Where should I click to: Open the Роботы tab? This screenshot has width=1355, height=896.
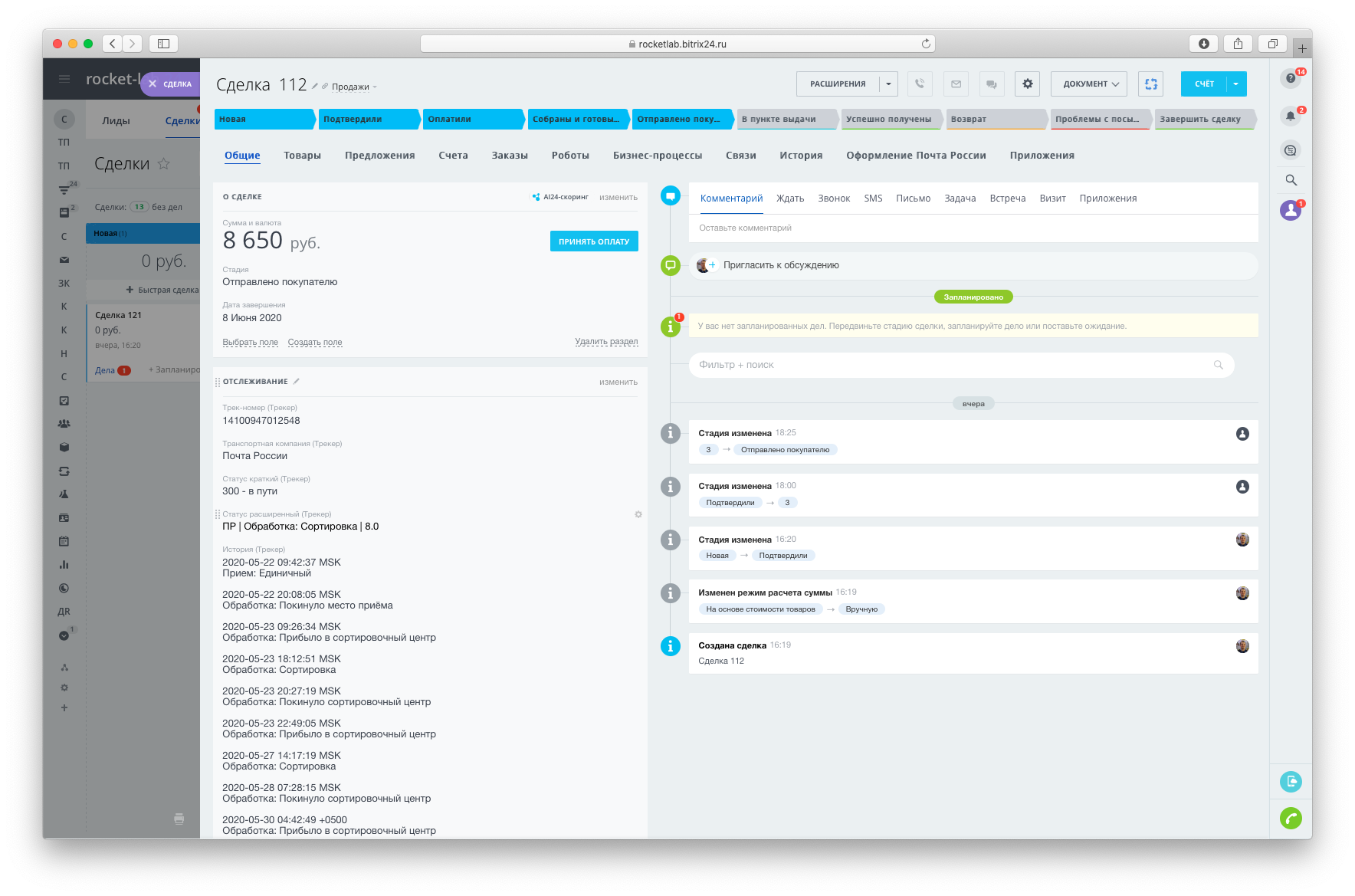click(570, 156)
